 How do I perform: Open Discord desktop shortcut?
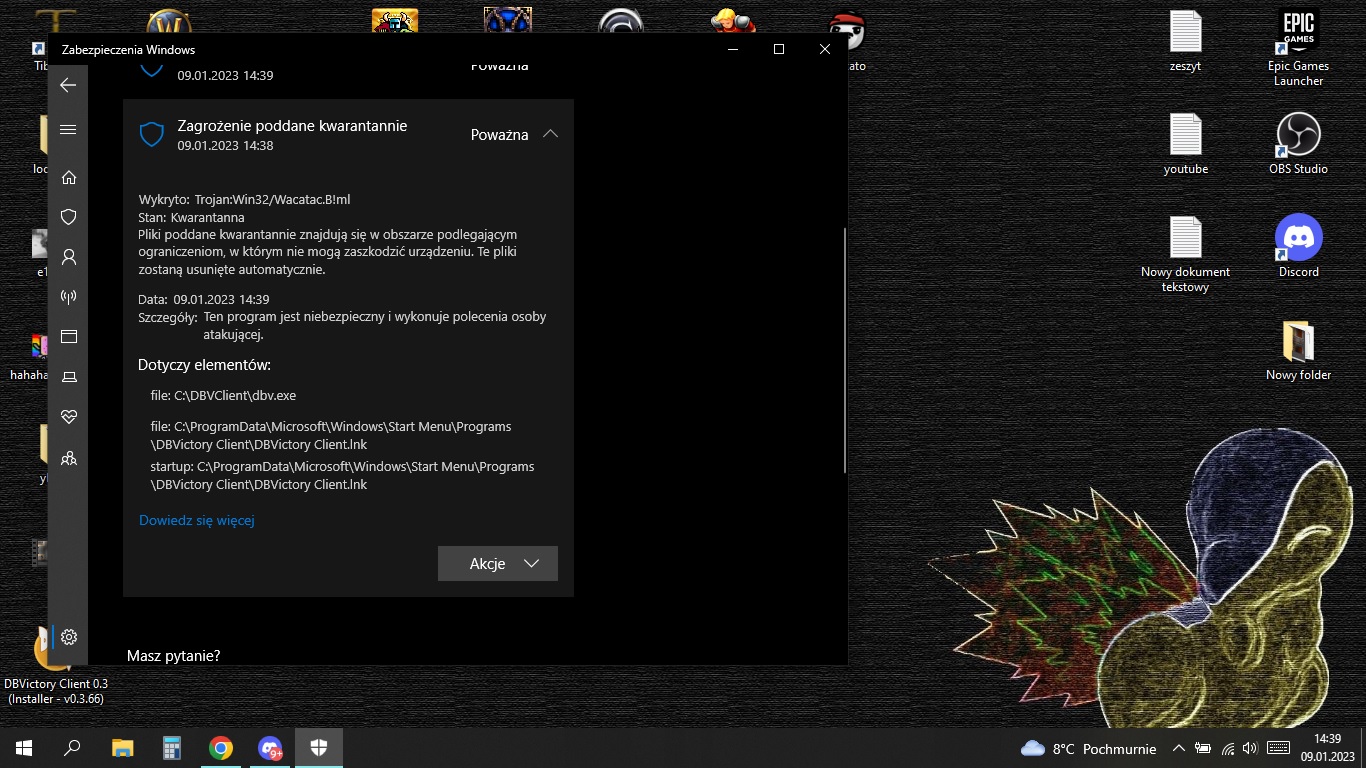(x=1298, y=247)
